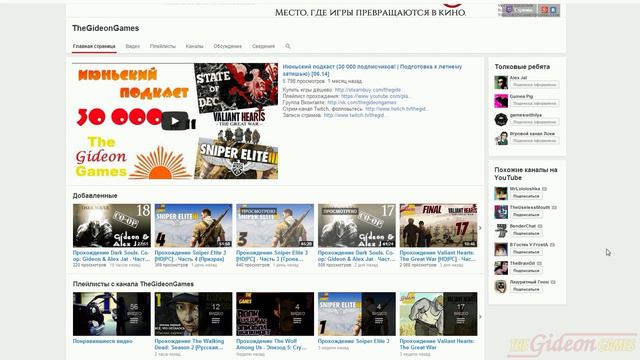Open Лазуритный Гном channel avatar

(x=501, y=287)
